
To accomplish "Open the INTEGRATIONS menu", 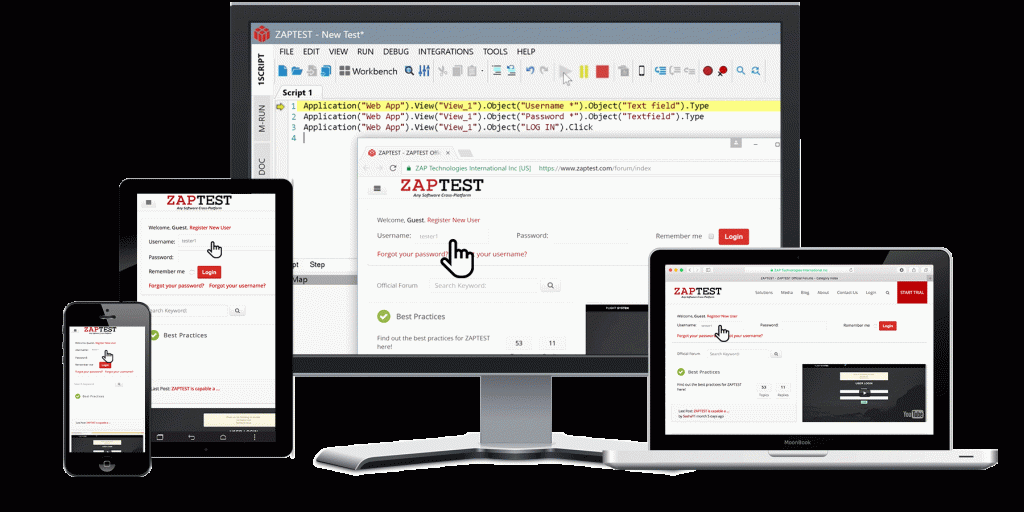I will point(445,52).
